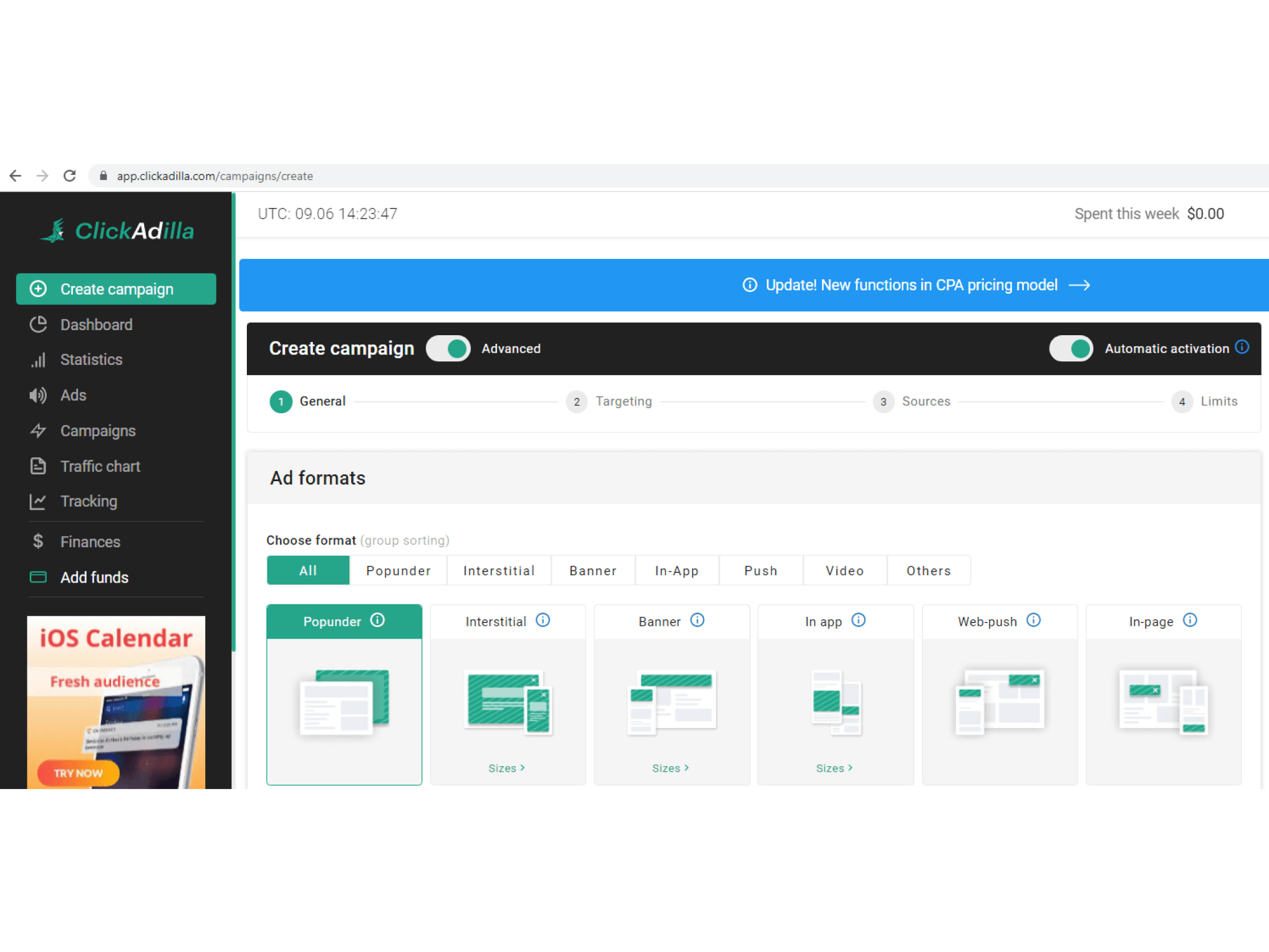The width and height of the screenshot is (1269, 952).
Task: Expand Sizes under the In app format
Action: tap(834, 768)
